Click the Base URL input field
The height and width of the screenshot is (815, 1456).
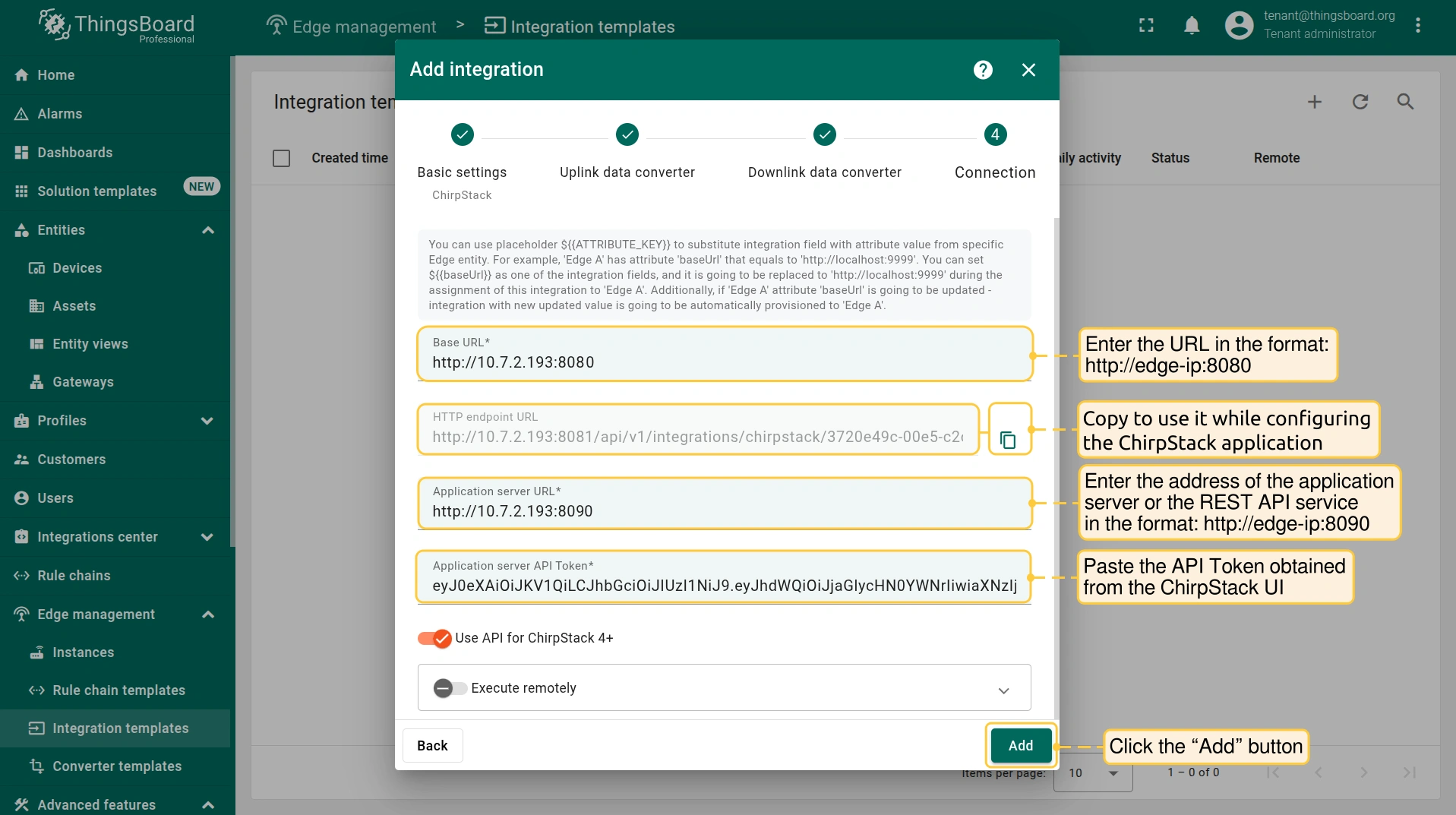pyautogui.click(x=724, y=362)
